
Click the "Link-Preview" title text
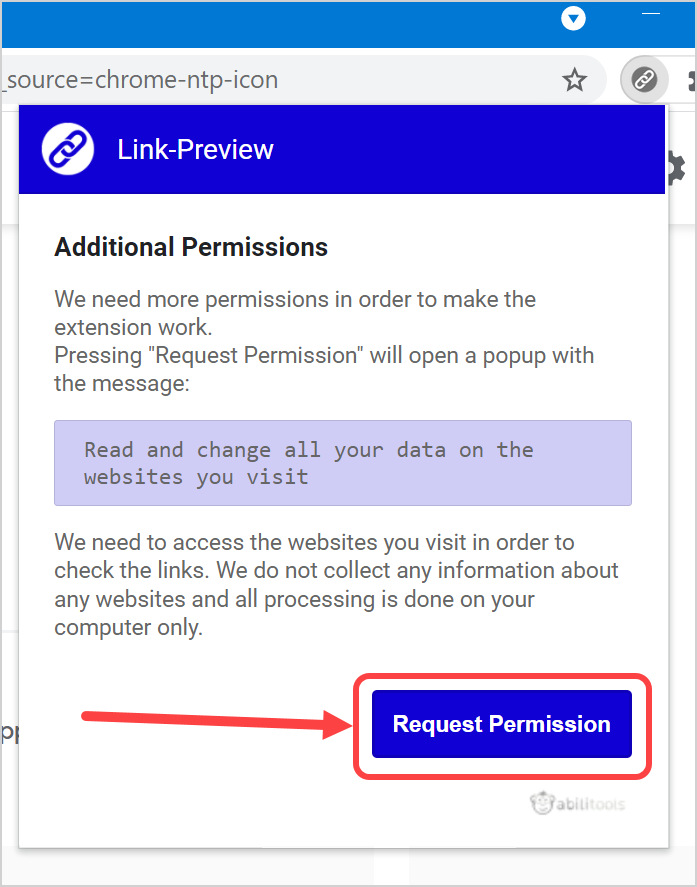pos(195,150)
